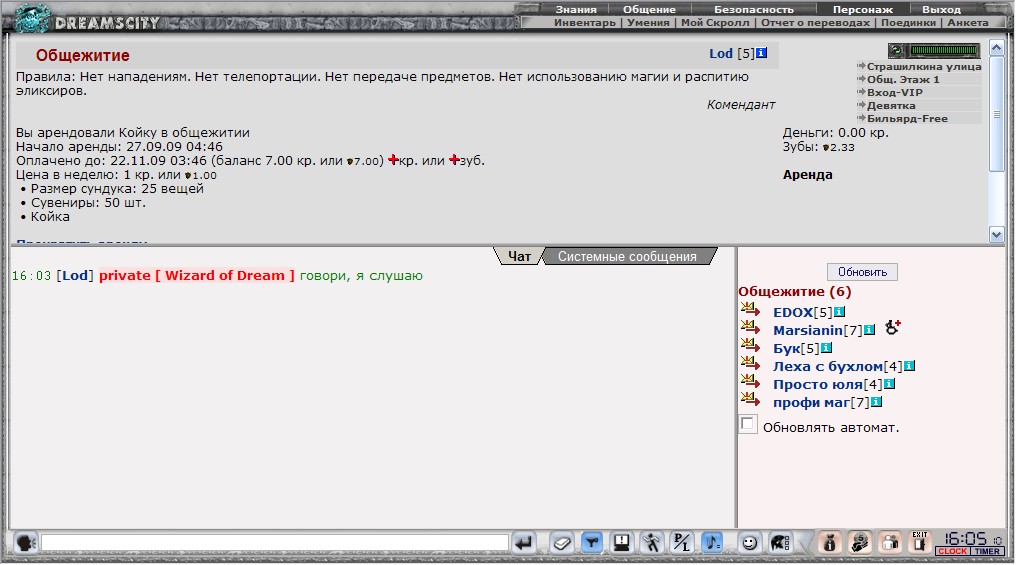Go to Бильярд-Free location
1016x565 pixels.
[907, 118]
